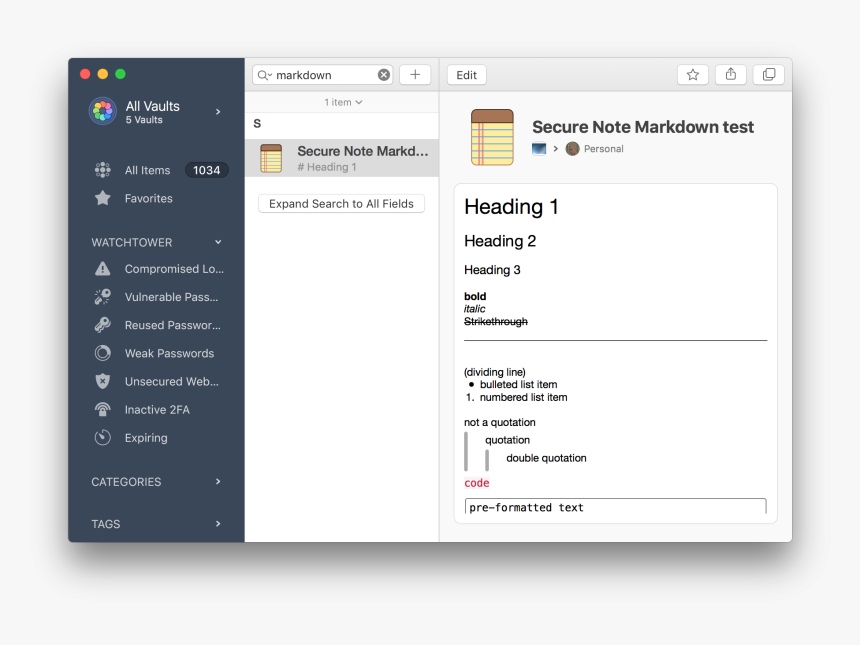Select the Unsecured Websites shield icon
The height and width of the screenshot is (645, 860).
(x=102, y=381)
